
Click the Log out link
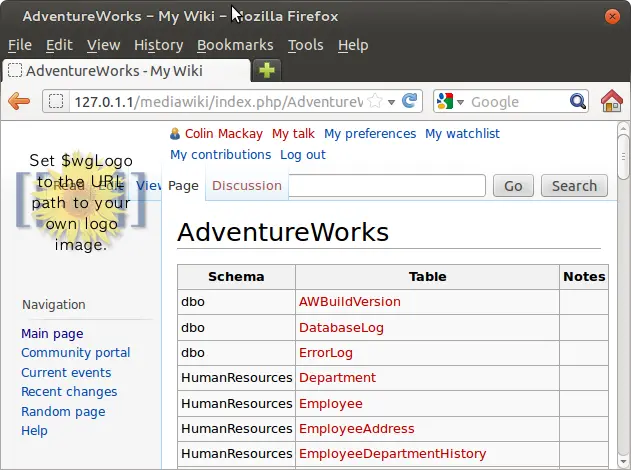pyautogui.click(x=303, y=155)
